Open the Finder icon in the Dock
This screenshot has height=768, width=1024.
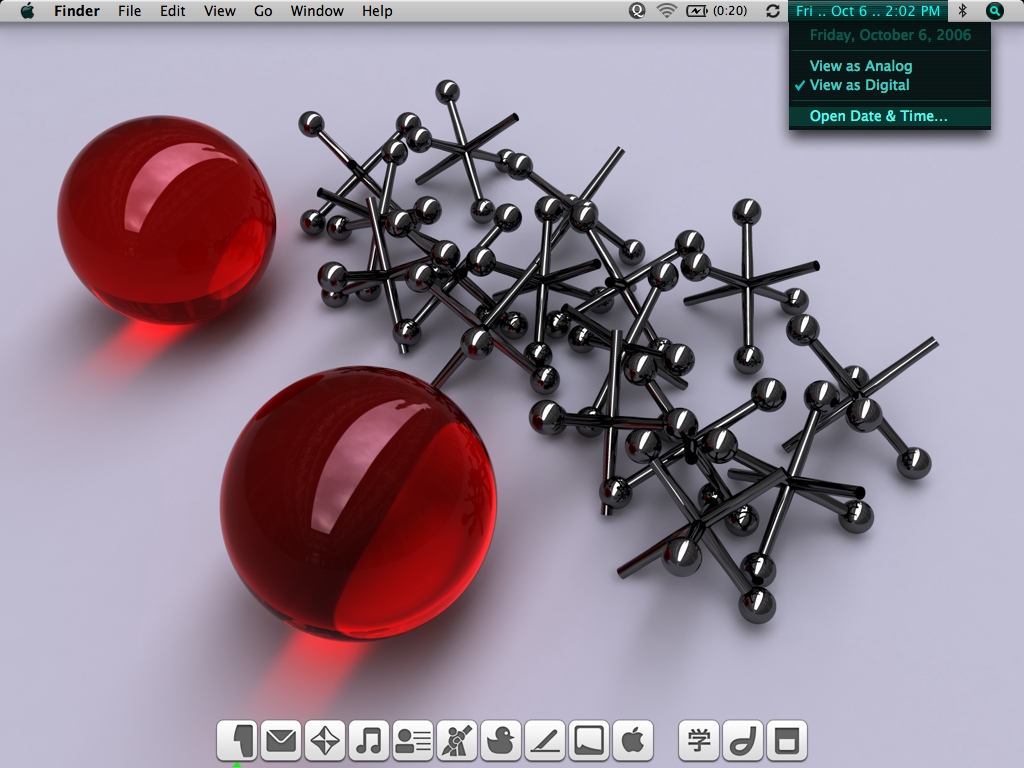[x=237, y=741]
